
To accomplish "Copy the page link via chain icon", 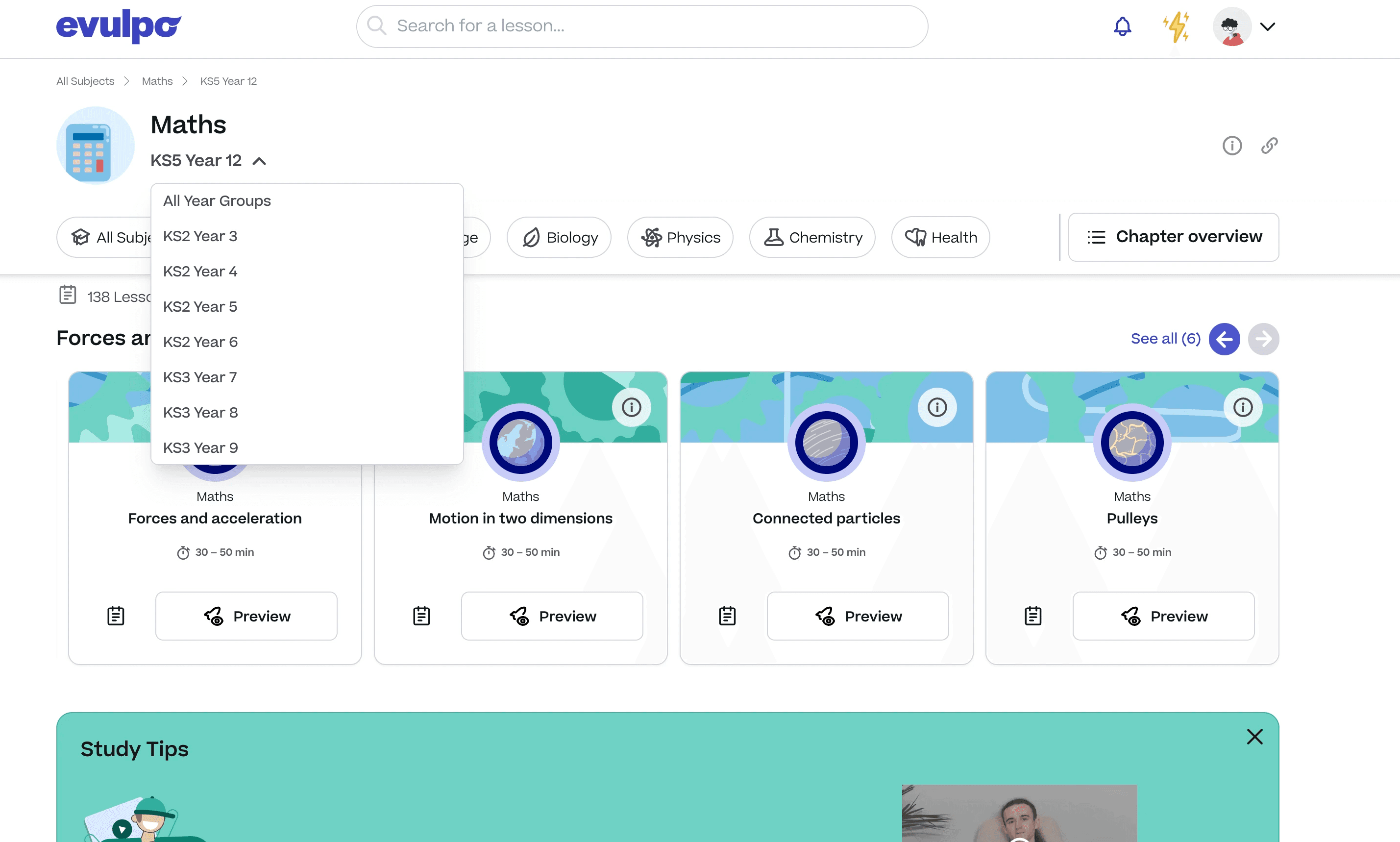I will tap(1269, 146).
